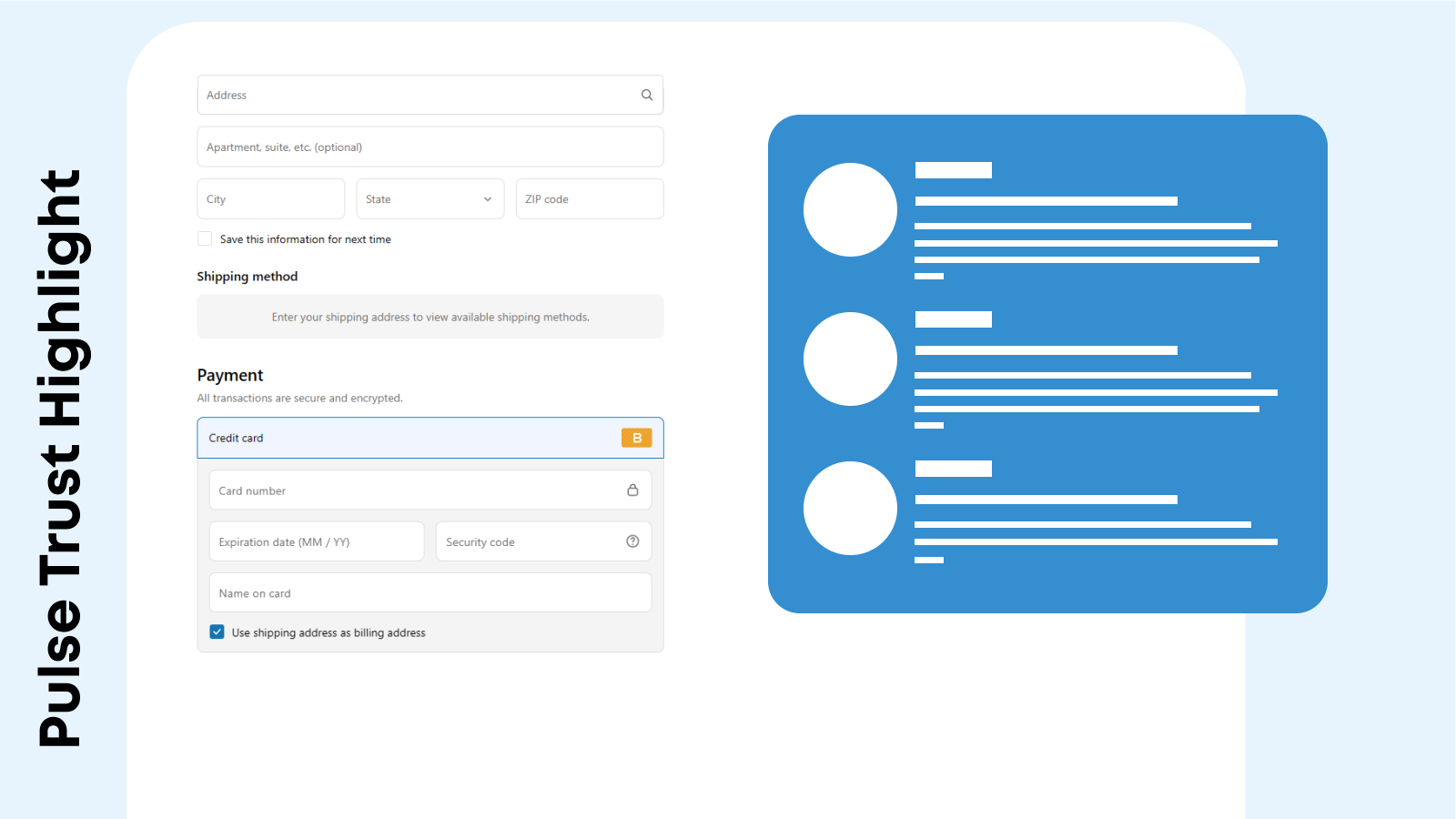
Task: Click 'All transactions are secure and encrypted.' text
Action: coord(300,398)
